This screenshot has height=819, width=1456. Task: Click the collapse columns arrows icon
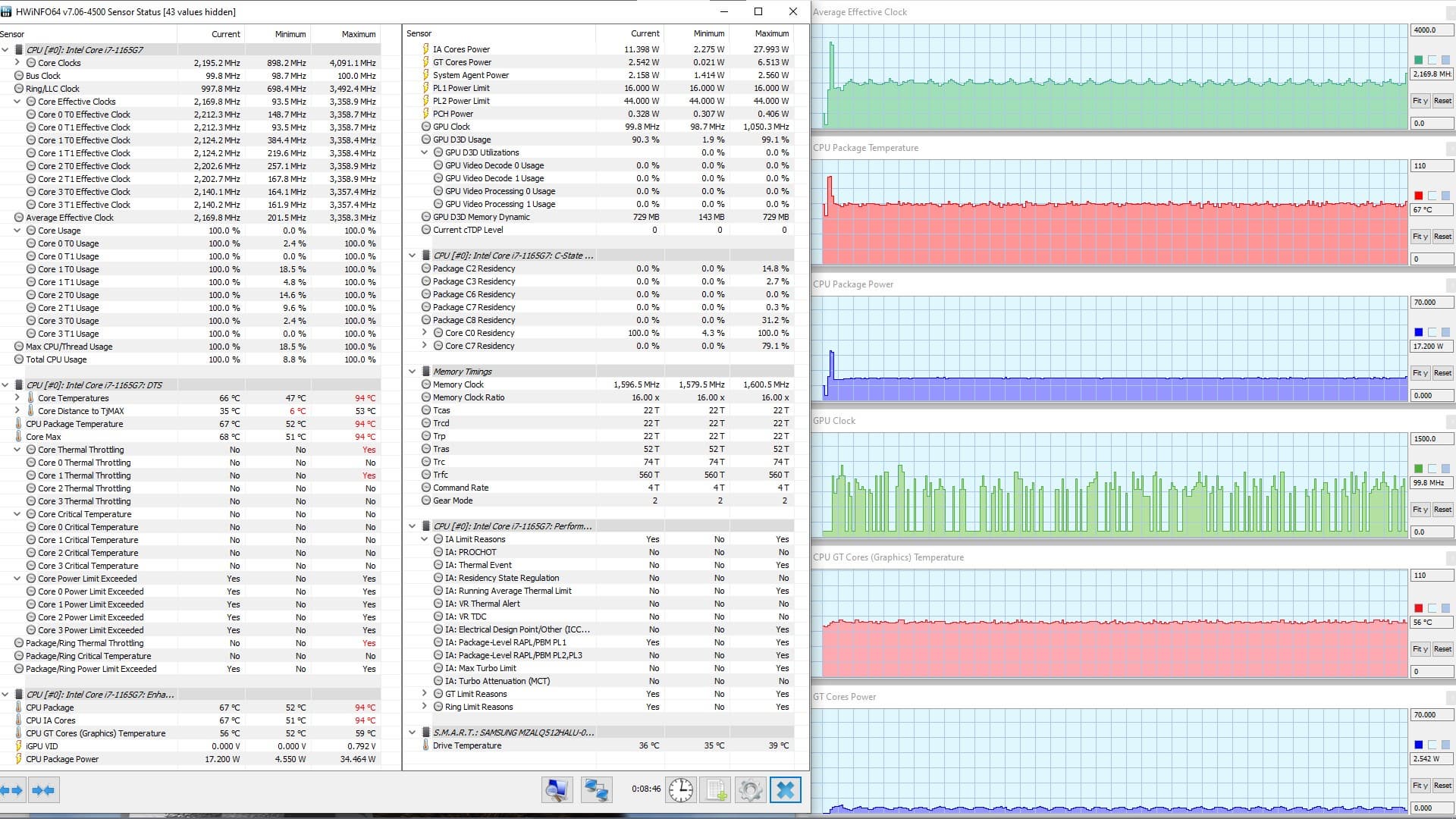point(43,790)
